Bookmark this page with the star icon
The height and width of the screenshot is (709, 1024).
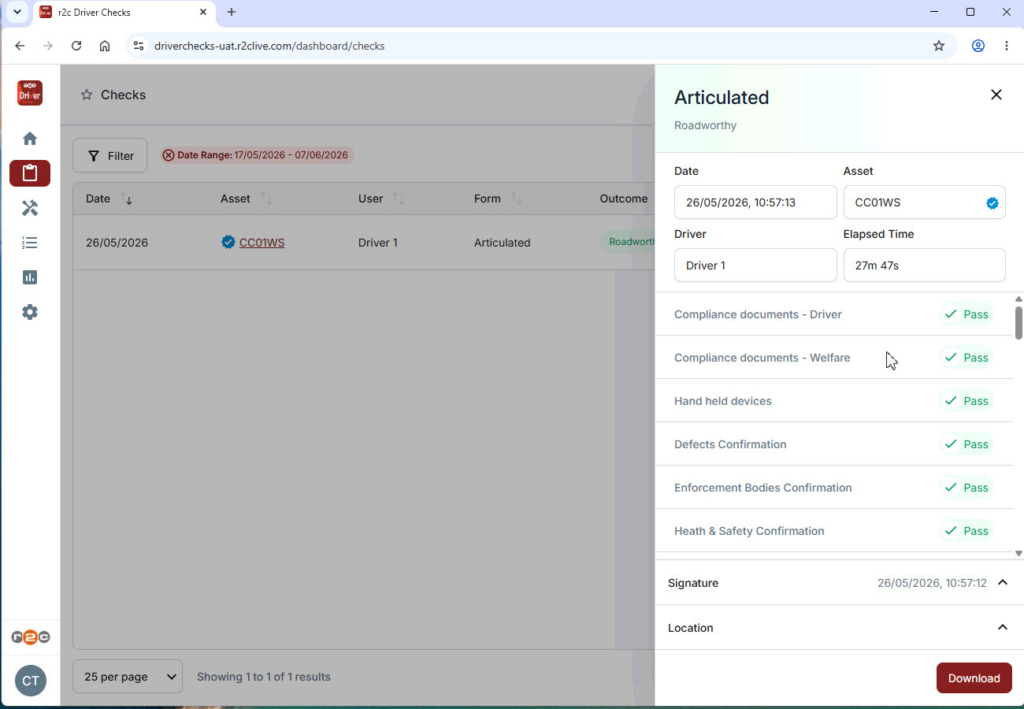938,46
